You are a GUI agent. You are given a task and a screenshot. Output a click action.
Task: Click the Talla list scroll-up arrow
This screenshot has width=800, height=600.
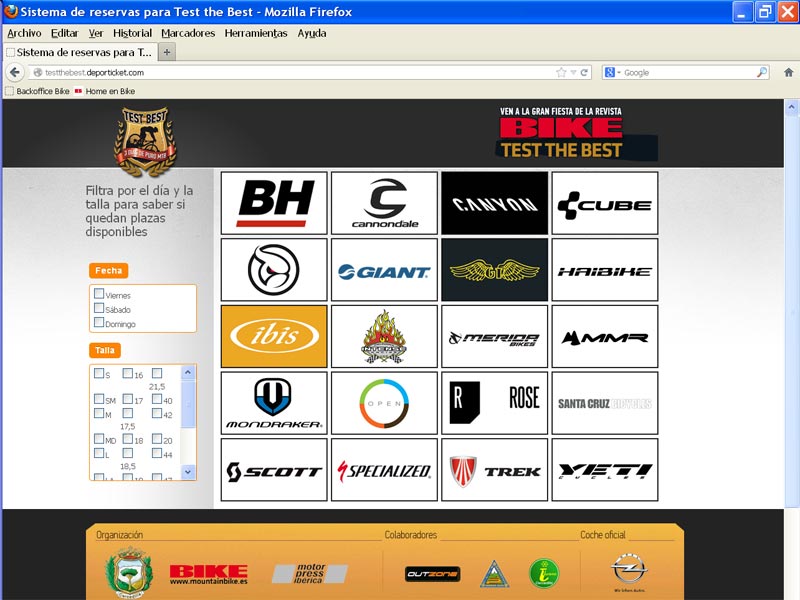pyautogui.click(x=188, y=372)
